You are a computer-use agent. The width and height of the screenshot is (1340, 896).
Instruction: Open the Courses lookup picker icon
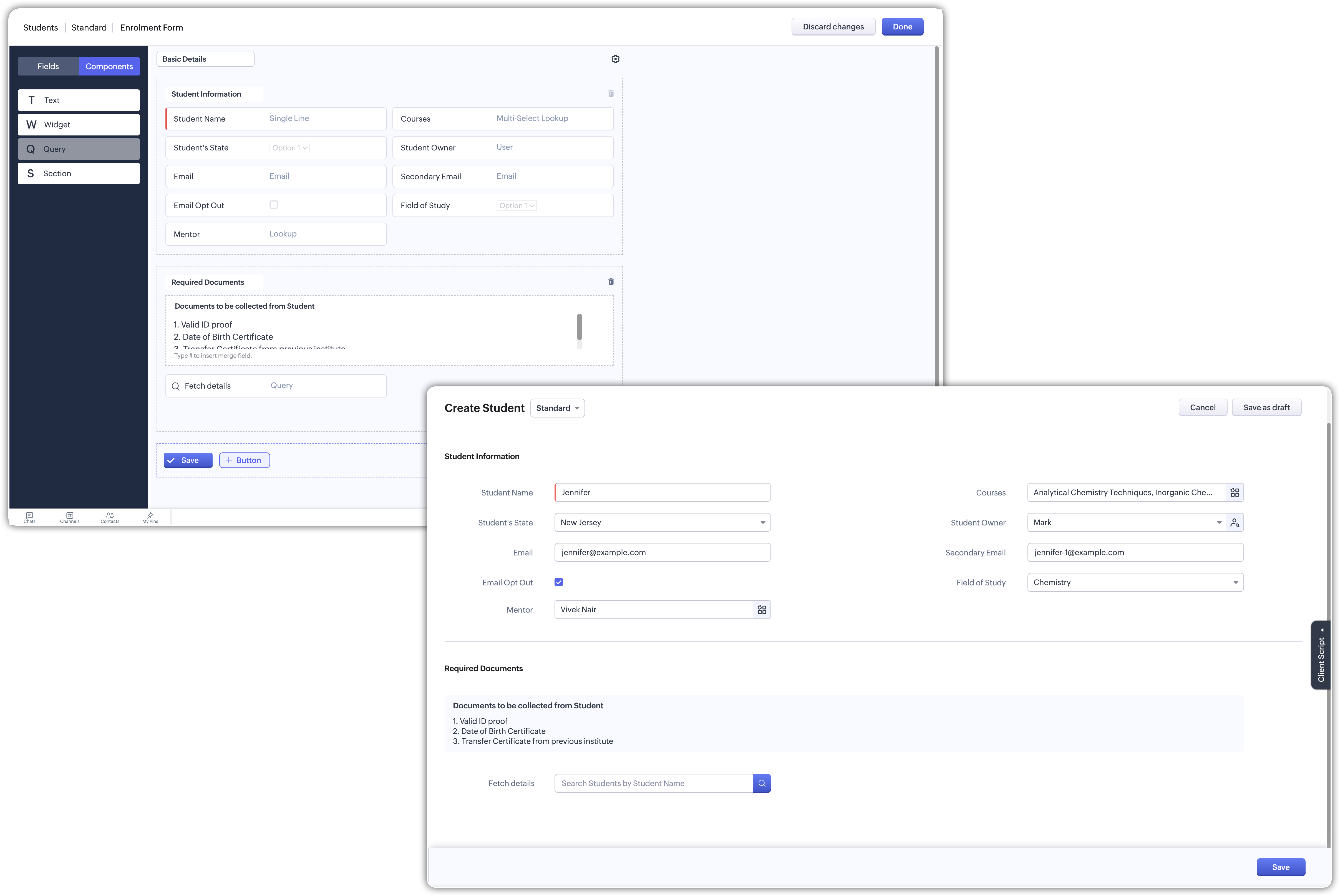1235,493
